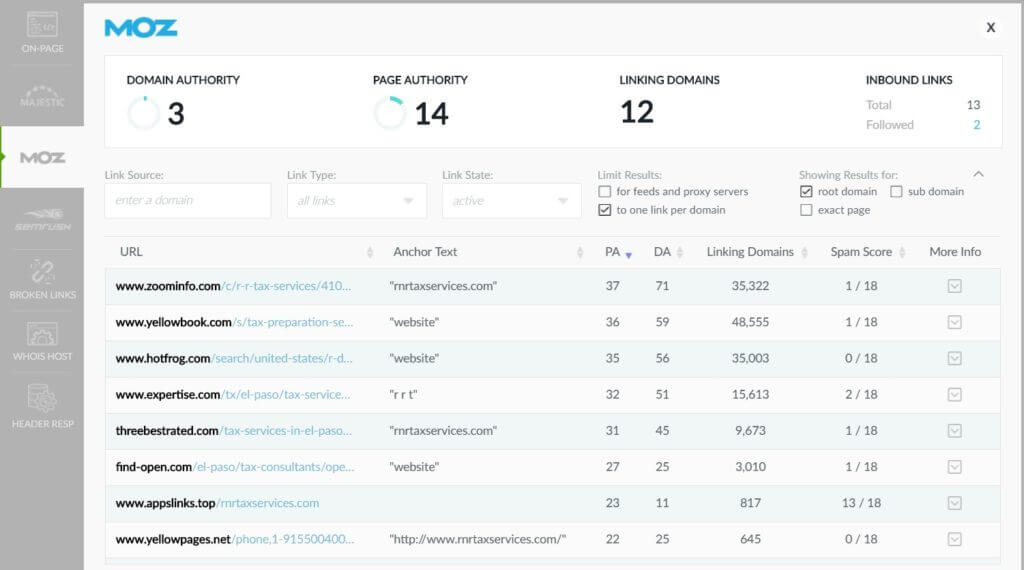
Task: Open the Whois Host sidebar tool
Action: pos(42,341)
